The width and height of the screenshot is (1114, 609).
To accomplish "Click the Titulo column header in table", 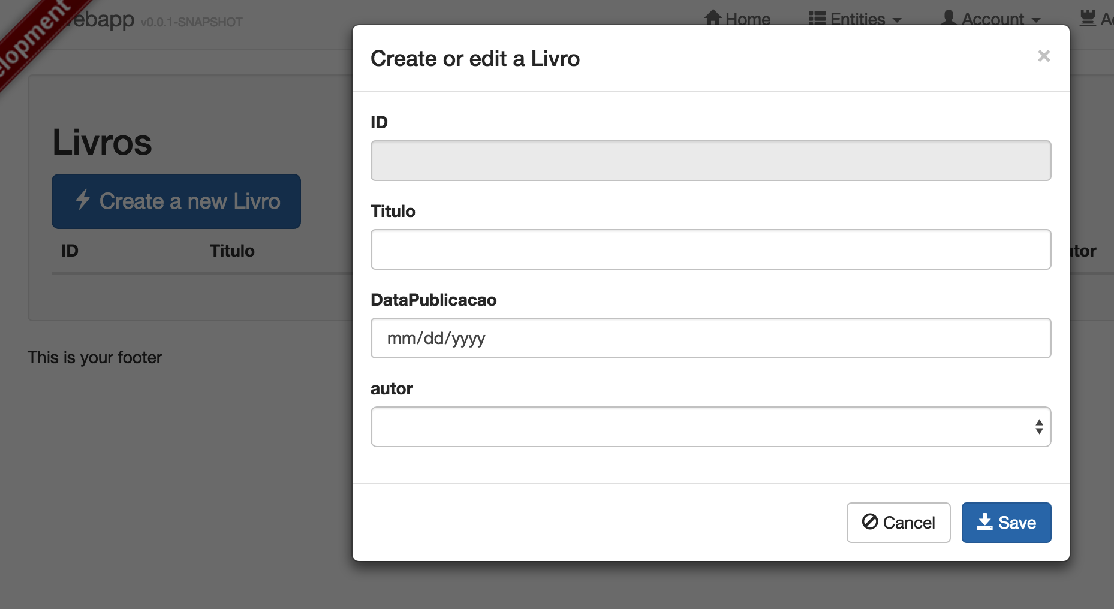I will tap(232, 251).
